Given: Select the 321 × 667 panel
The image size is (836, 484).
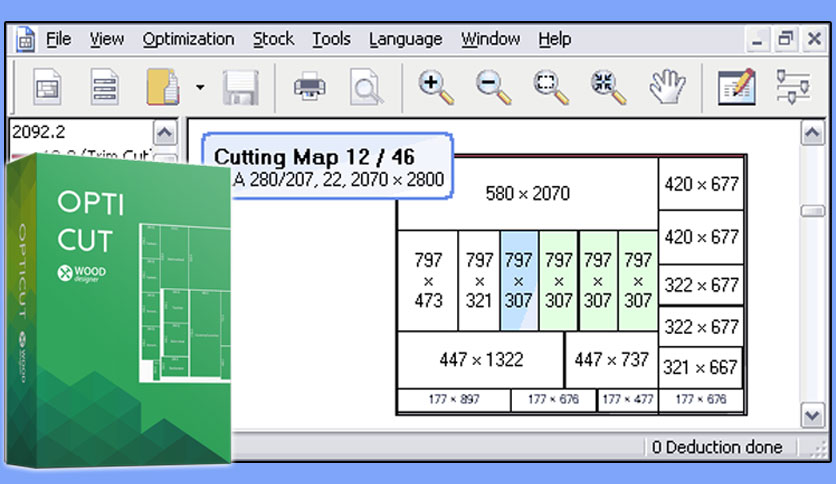Looking at the screenshot, I should 700,367.
